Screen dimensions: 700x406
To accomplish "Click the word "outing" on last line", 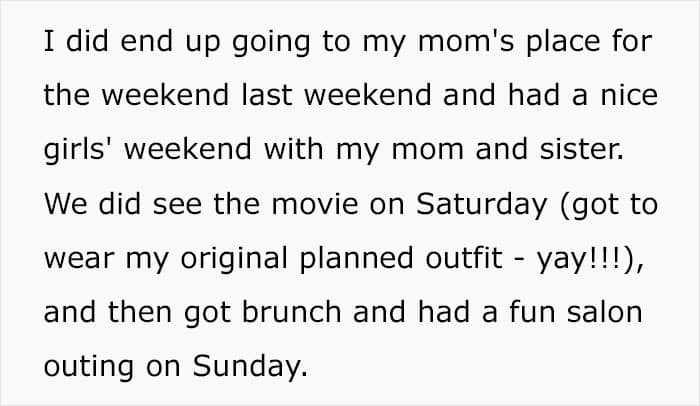I will (89, 367).
